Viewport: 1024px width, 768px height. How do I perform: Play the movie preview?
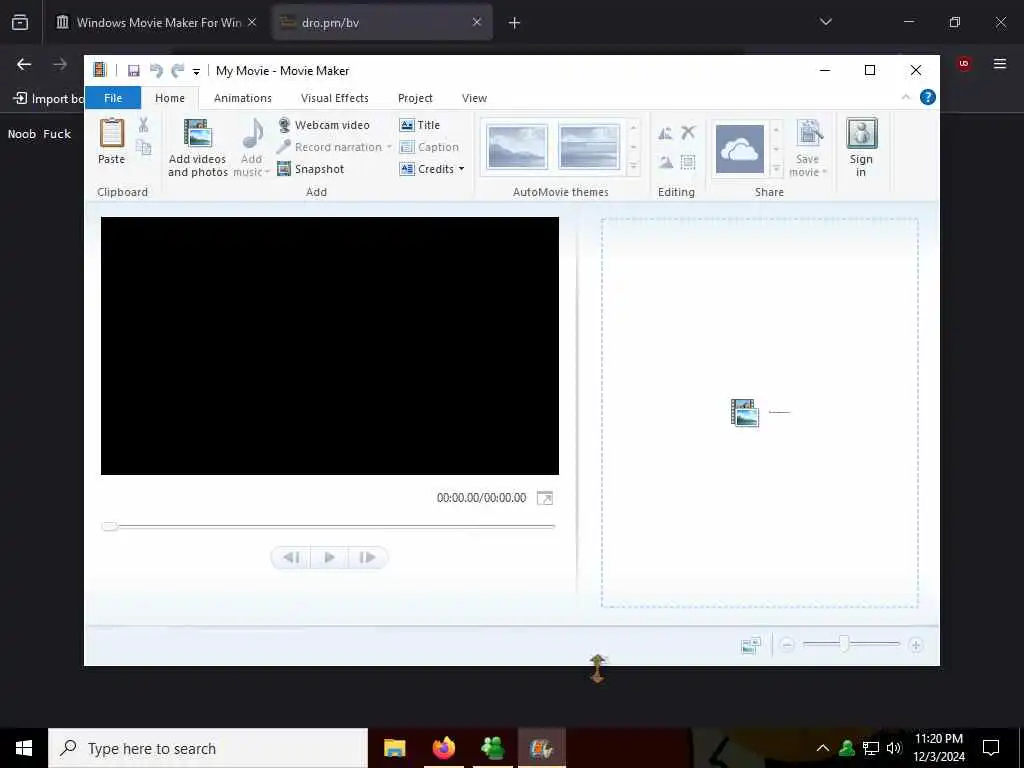pyautogui.click(x=329, y=558)
